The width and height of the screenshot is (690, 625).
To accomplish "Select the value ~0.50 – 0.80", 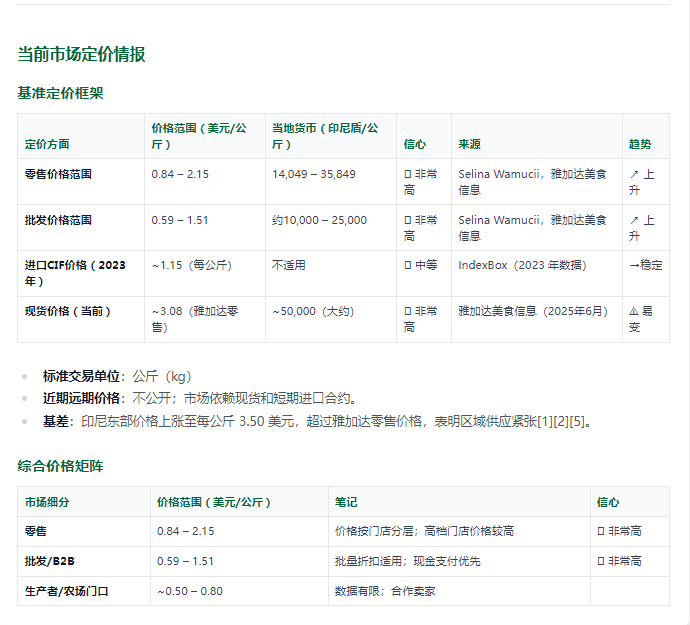I will [190, 591].
